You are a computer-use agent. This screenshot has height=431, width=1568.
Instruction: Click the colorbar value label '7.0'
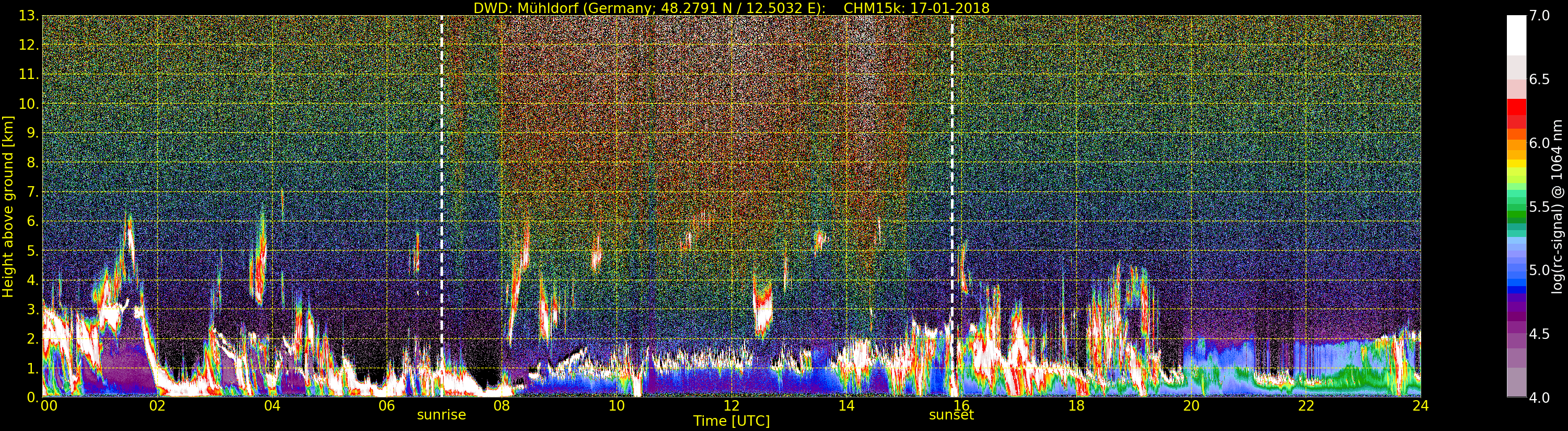pyautogui.click(x=1539, y=16)
